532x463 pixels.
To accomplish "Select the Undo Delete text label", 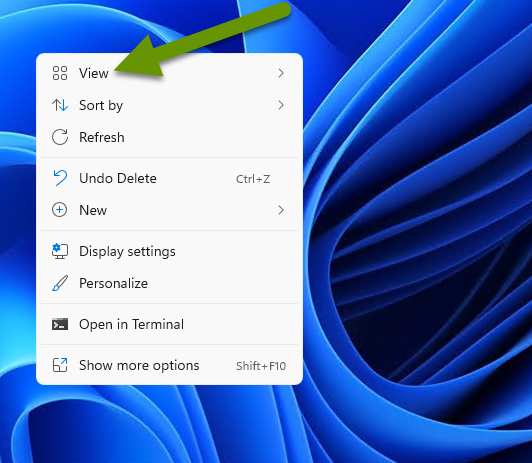I will pos(118,178).
